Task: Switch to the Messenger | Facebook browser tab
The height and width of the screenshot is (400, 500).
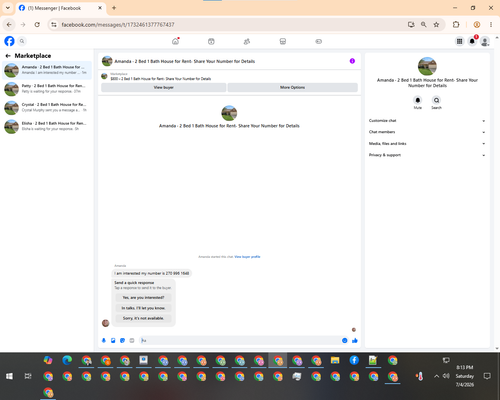Action: pyautogui.click(x=61, y=8)
